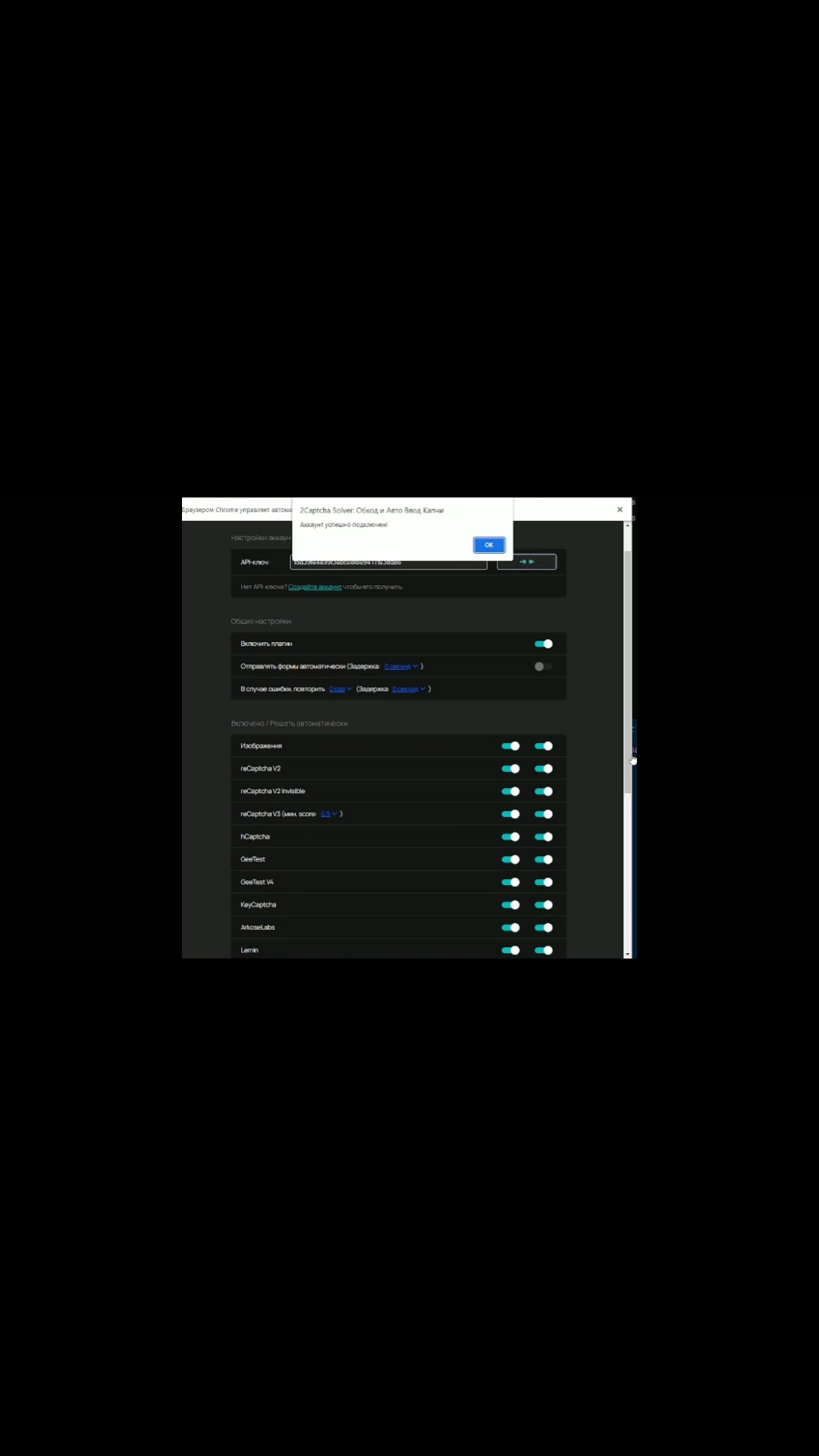Click the page vertical scrollbar thumb
The width and height of the screenshot is (819, 1456).
[x=627, y=672]
